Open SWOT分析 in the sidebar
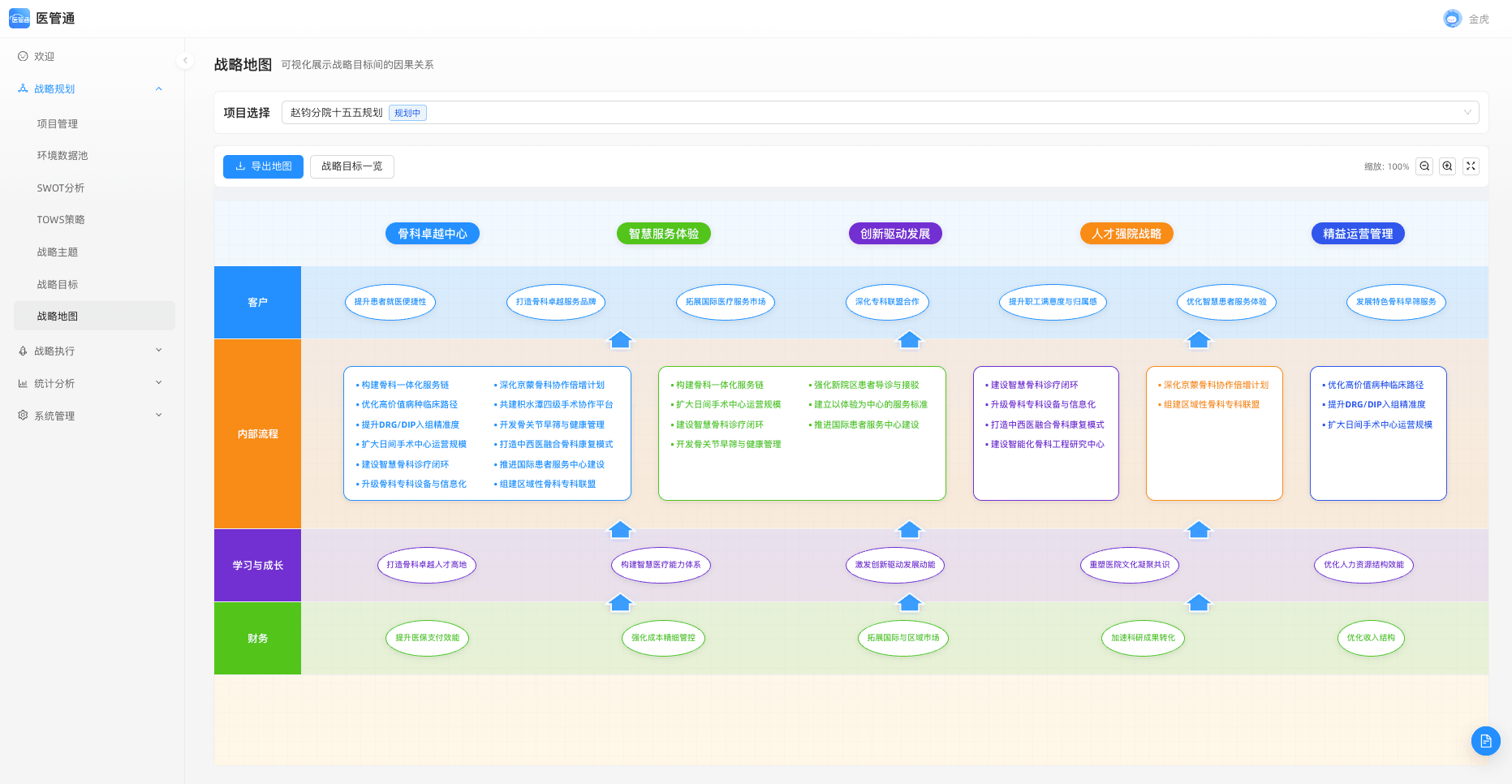Screen dimensions: 1512x784 [61, 188]
